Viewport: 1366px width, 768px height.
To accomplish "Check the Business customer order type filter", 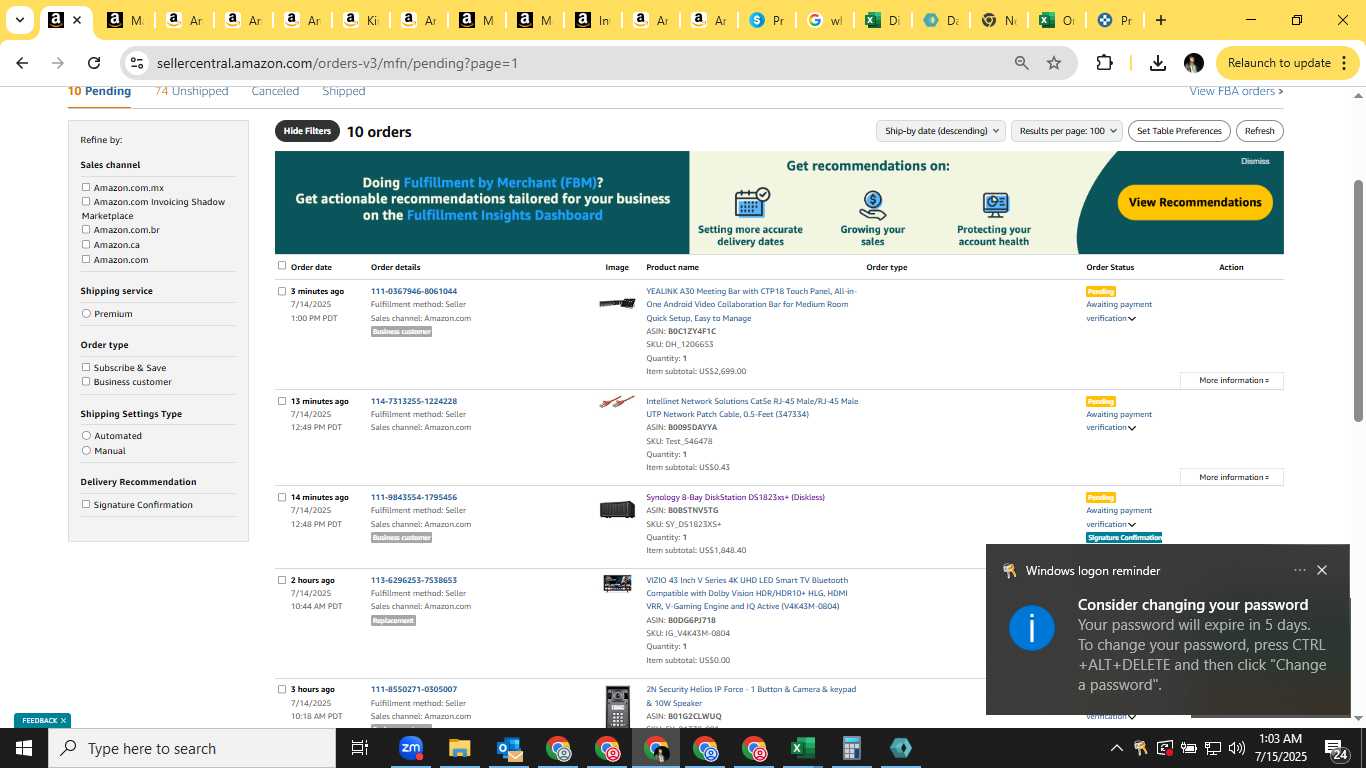I will (x=86, y=381).
